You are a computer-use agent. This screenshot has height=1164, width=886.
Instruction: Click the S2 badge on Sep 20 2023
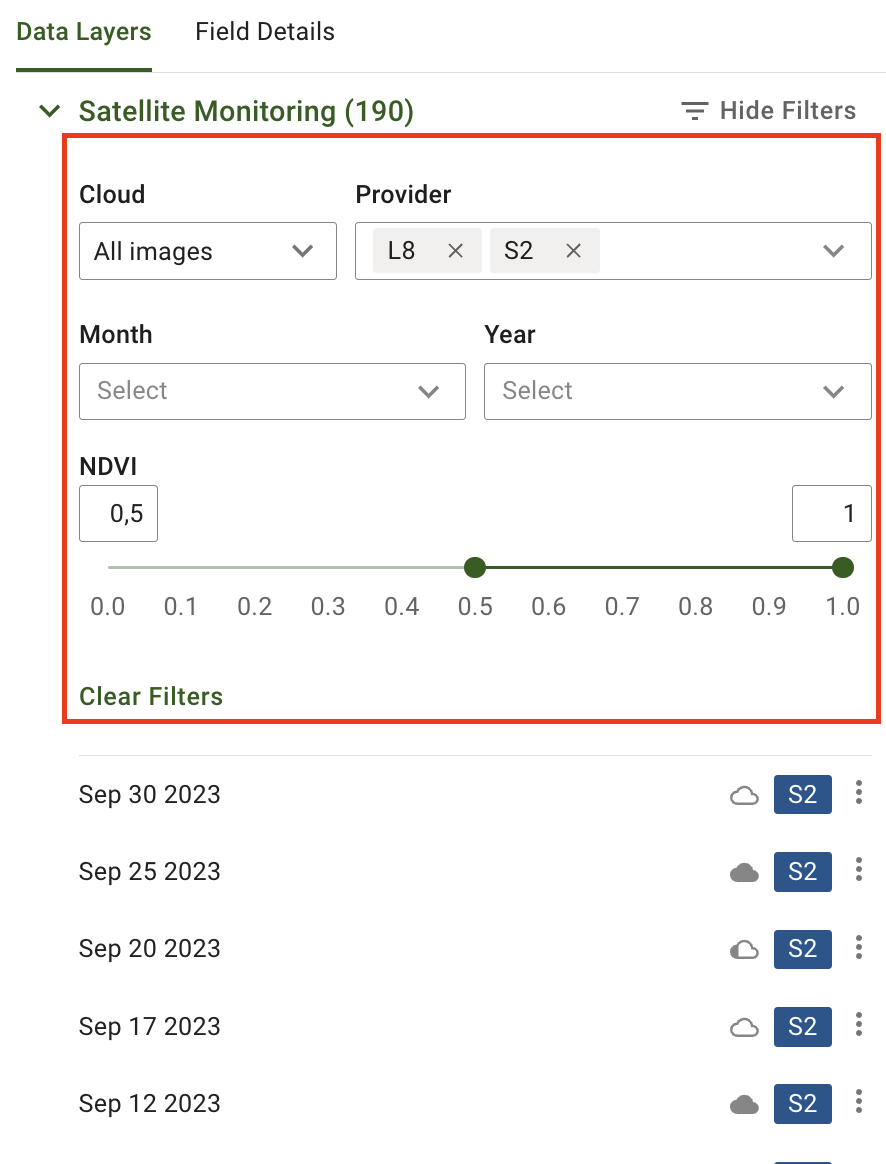tap(802, 949)
